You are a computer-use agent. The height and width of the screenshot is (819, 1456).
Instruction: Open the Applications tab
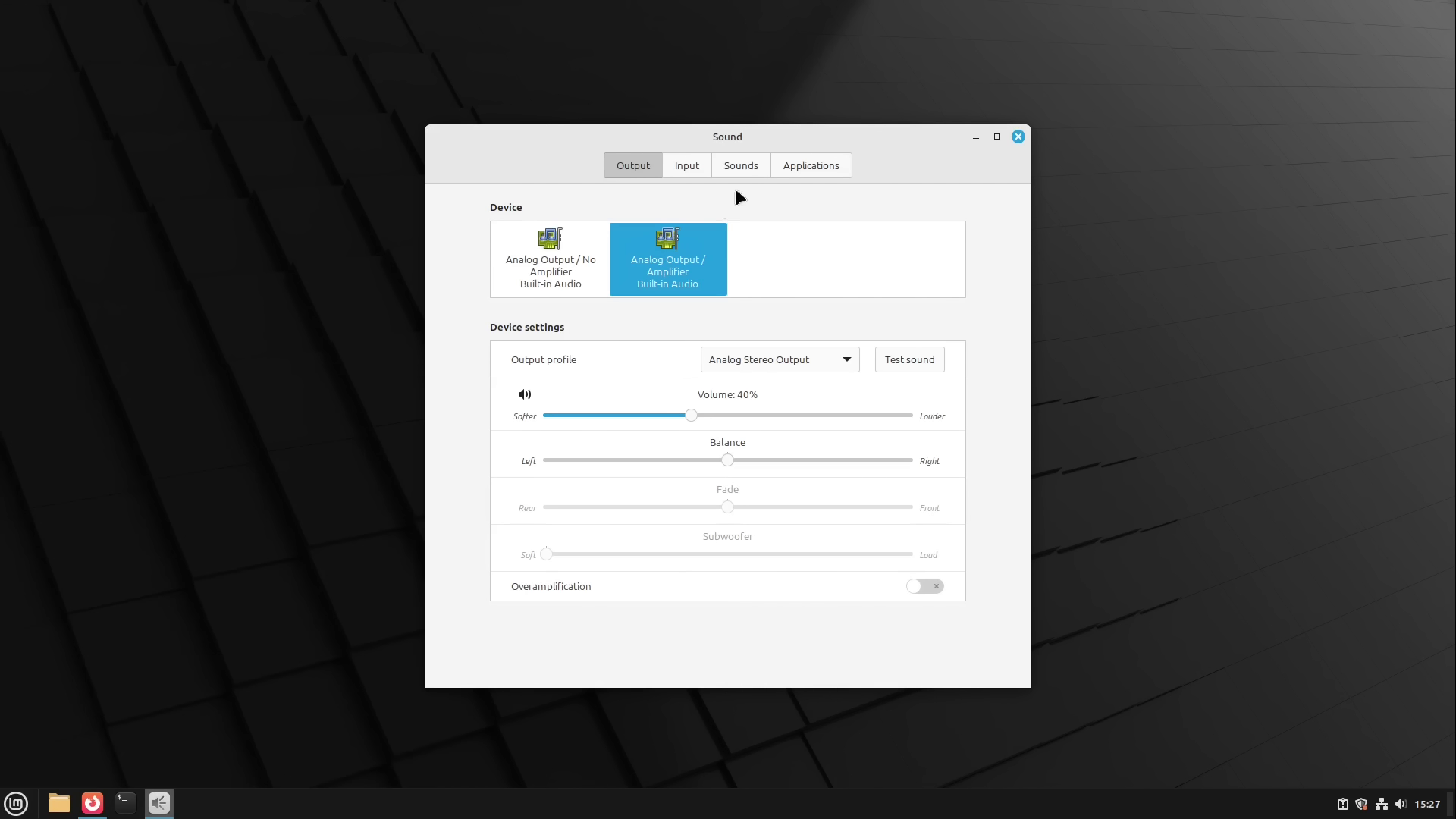pos(811,165)
